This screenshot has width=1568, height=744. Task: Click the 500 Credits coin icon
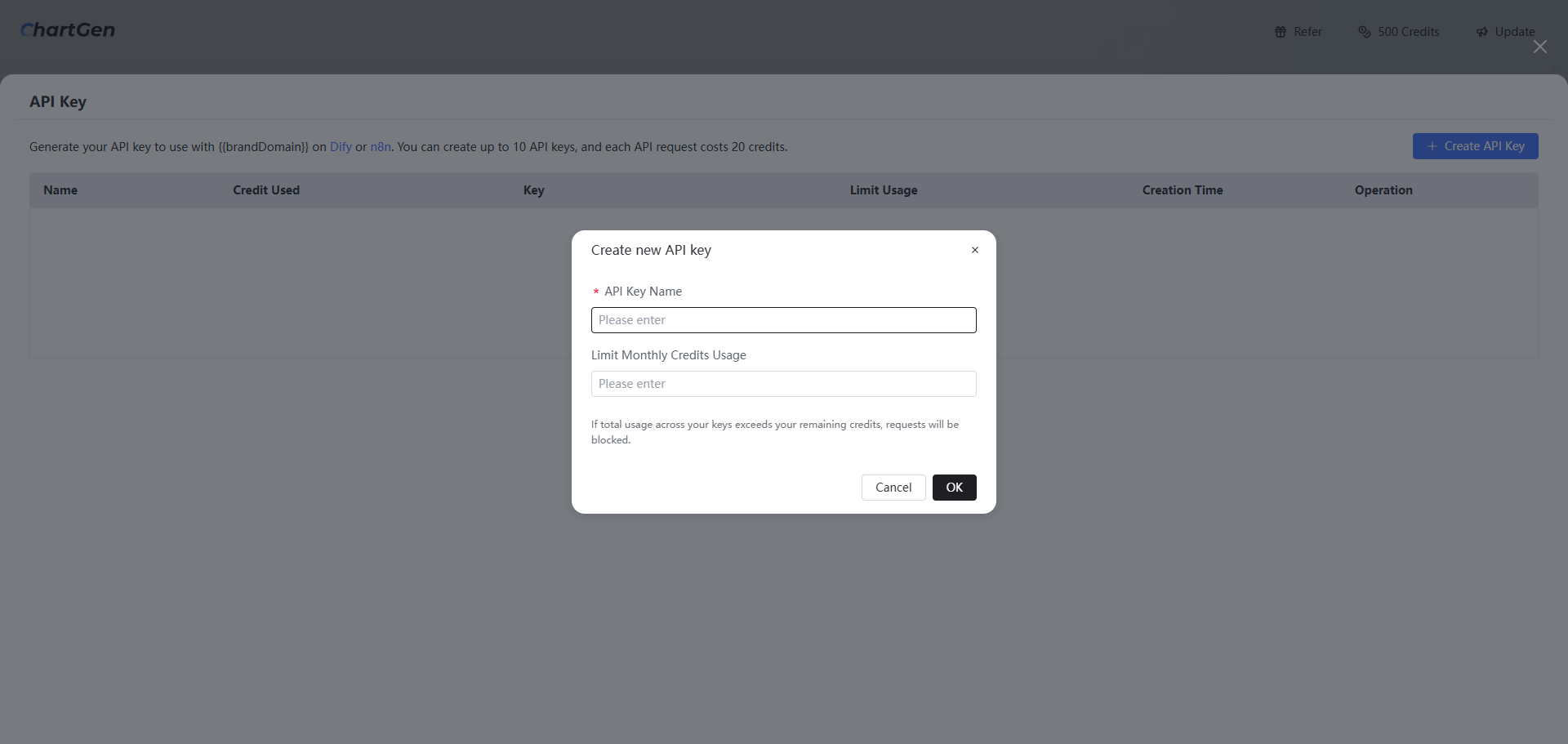pos(1364,32)
